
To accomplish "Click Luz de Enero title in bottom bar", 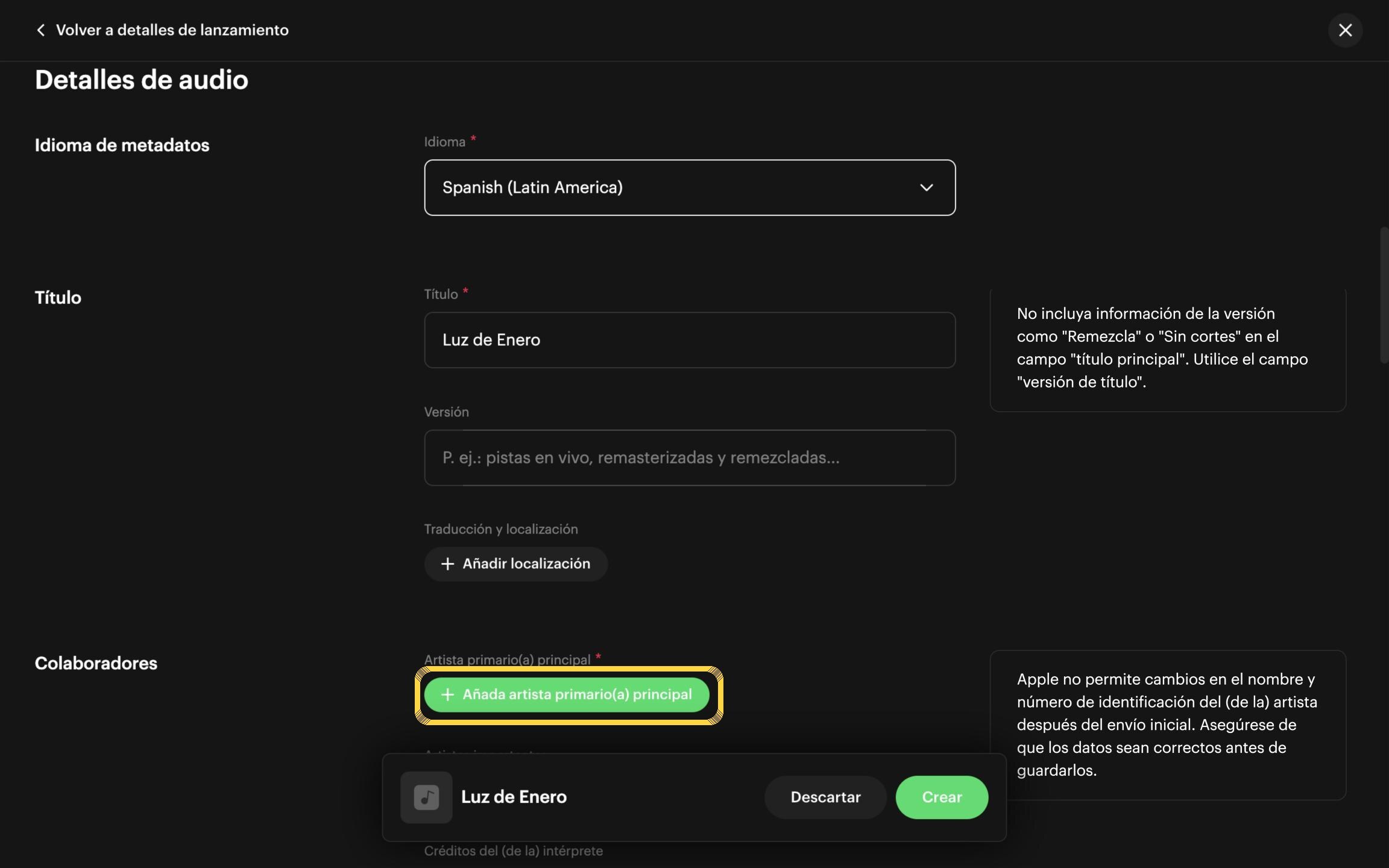I will point(514,797).
